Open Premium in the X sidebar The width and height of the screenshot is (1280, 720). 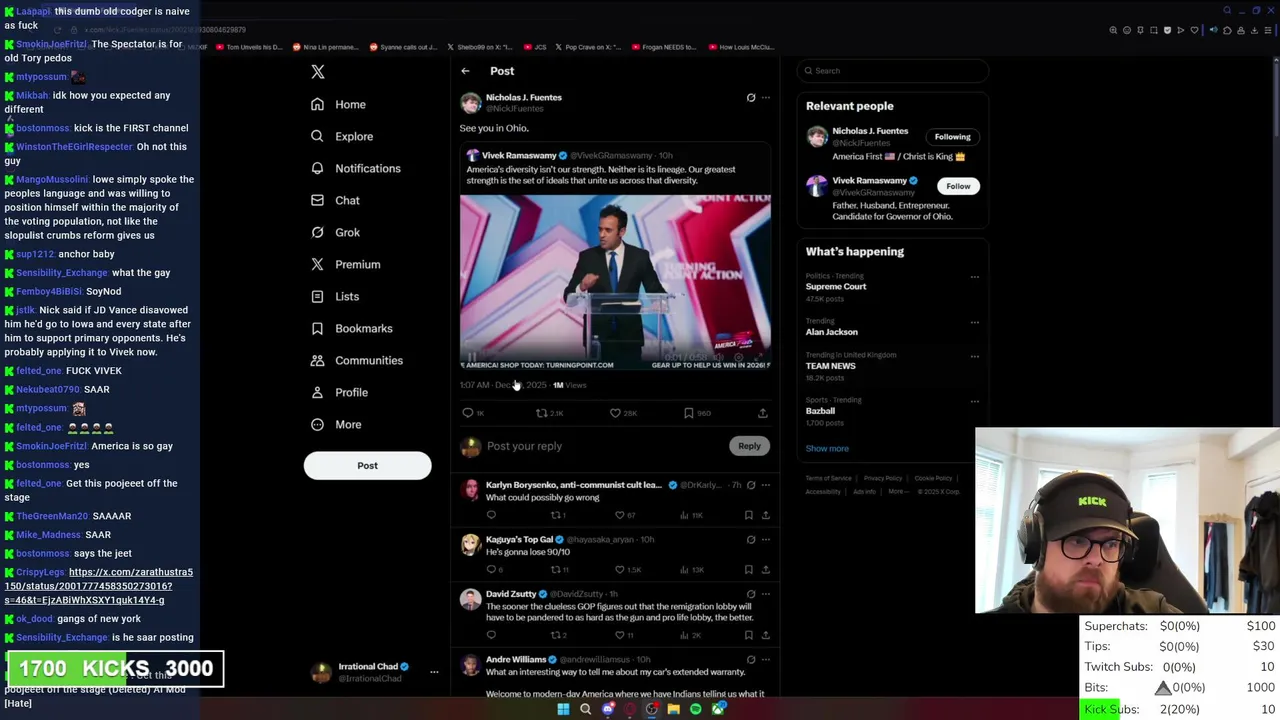click(345, 264)
